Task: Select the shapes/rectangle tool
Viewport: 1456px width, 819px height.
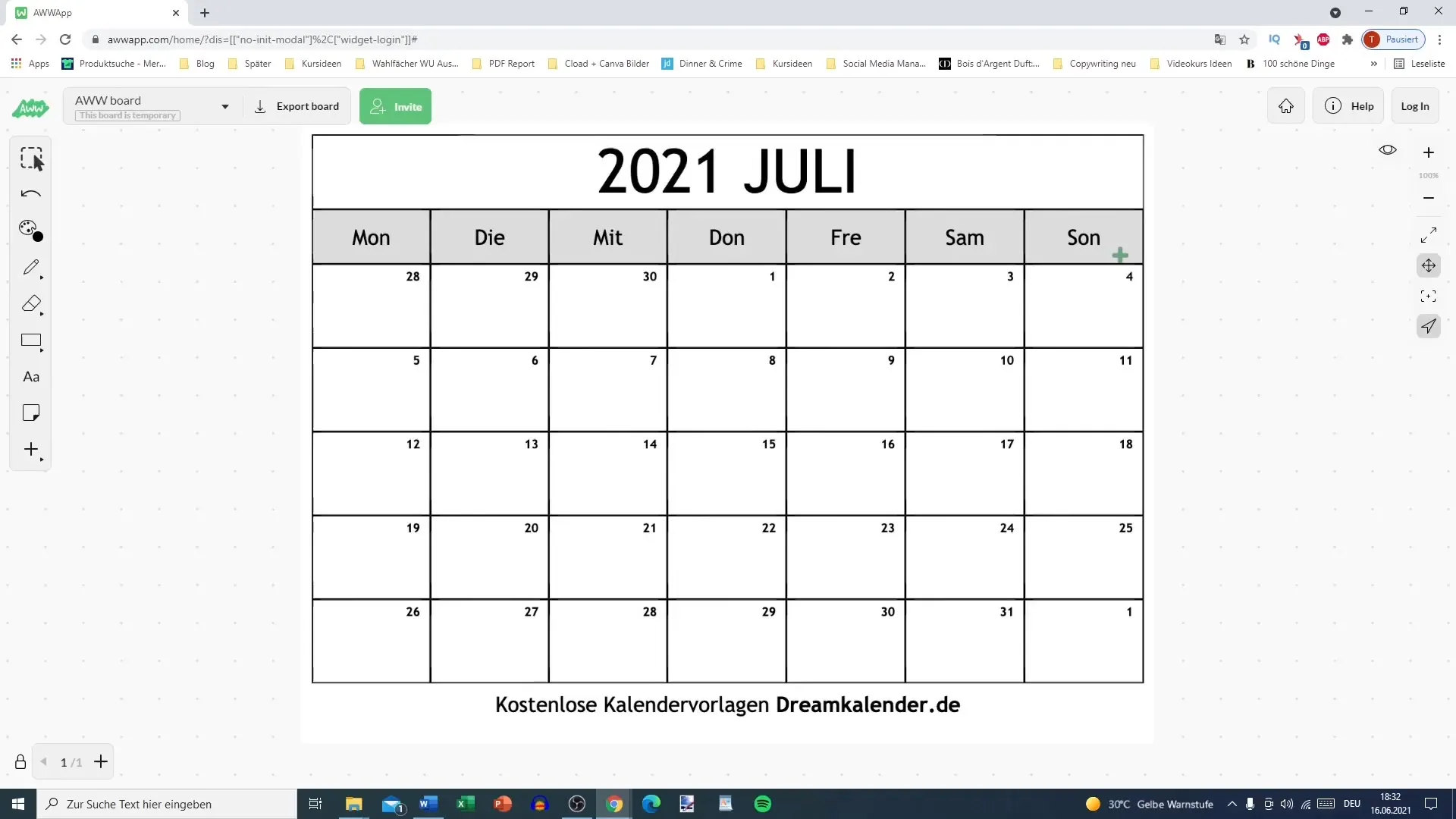Action: (31, 341)
